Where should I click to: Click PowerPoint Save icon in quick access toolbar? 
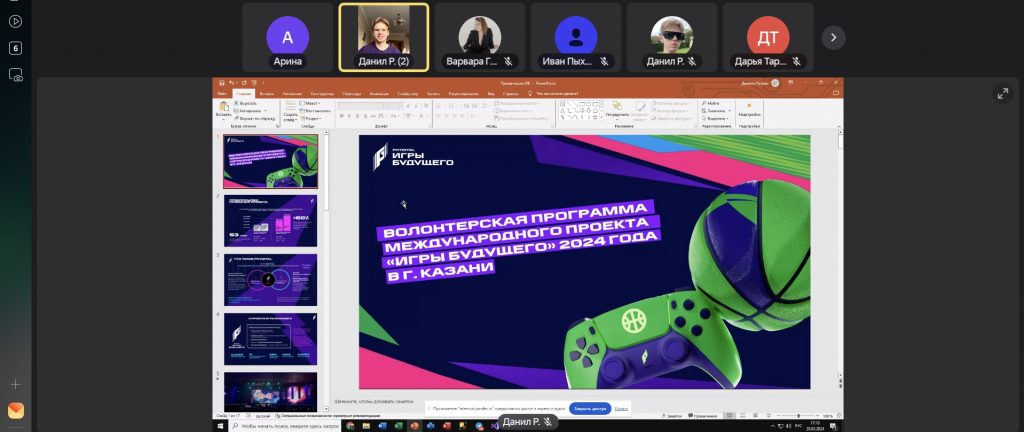pos(222,83)
